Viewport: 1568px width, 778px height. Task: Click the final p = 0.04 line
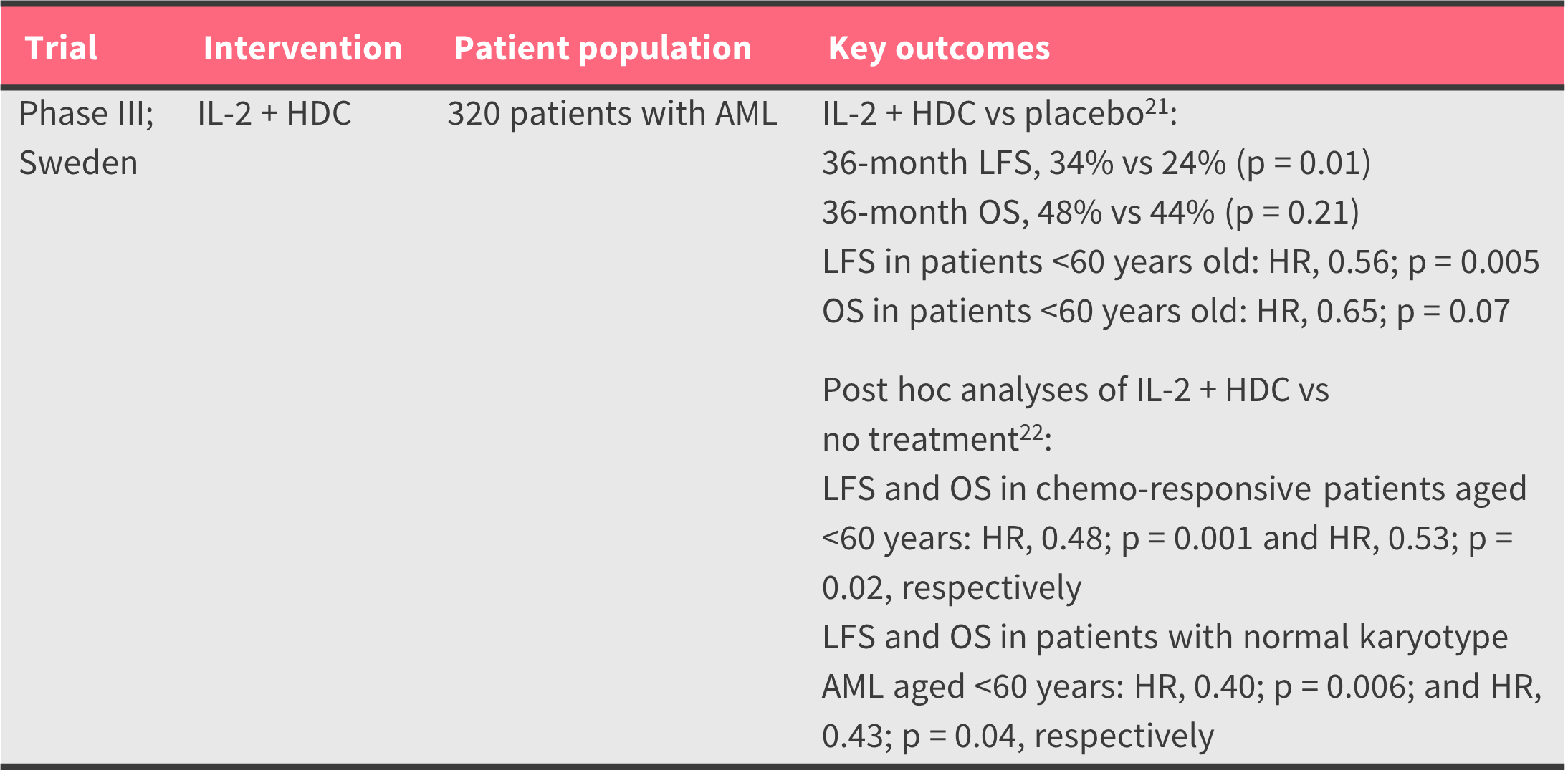point(1018,736)
